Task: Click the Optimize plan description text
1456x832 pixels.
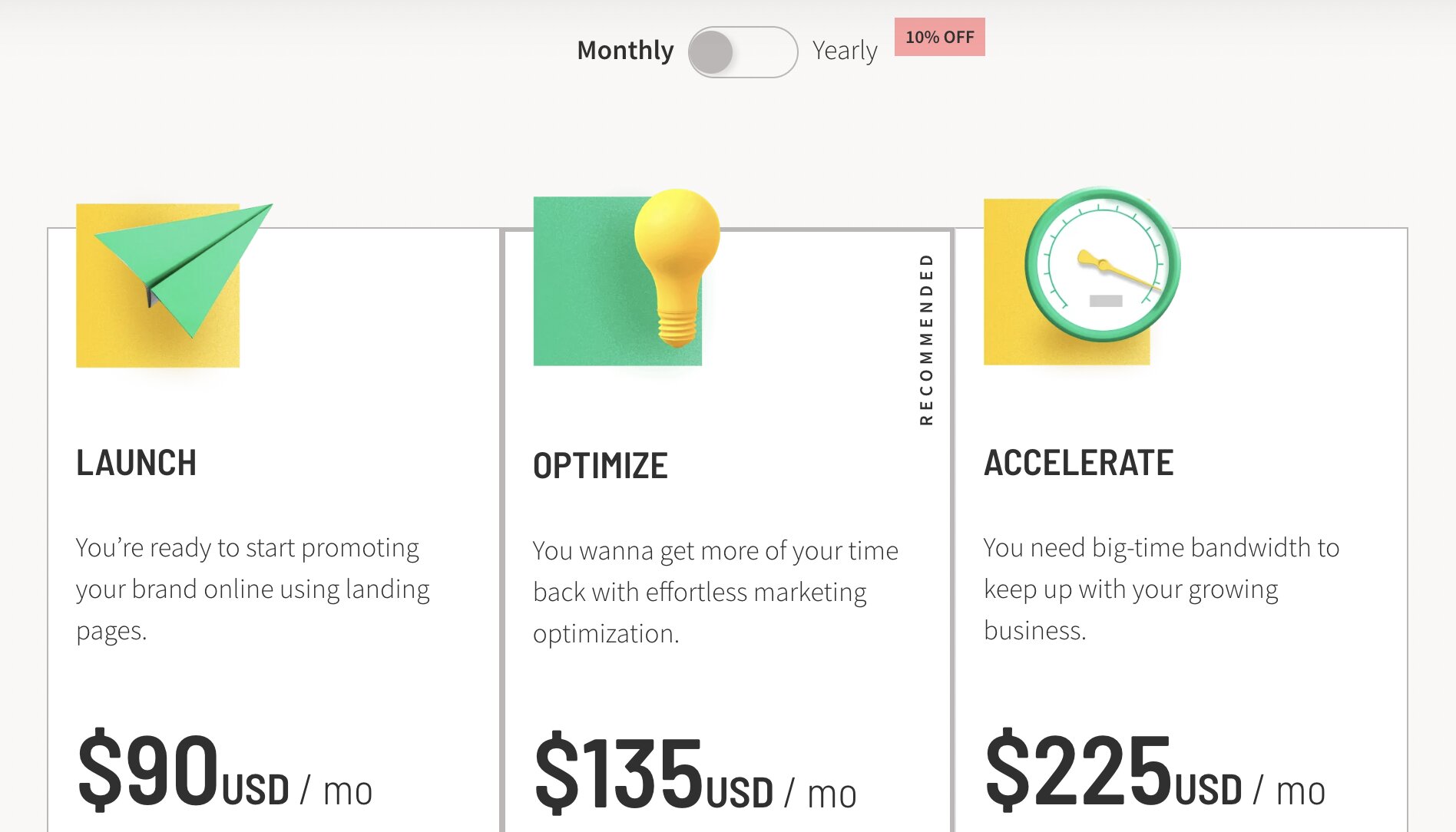Action: tap(715, 592)
